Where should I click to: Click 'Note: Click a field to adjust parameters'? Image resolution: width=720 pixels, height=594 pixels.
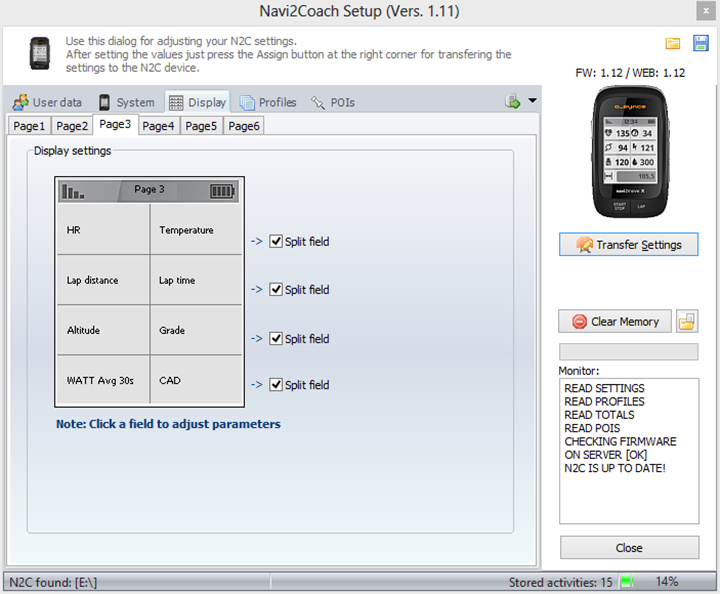(168, 424)
